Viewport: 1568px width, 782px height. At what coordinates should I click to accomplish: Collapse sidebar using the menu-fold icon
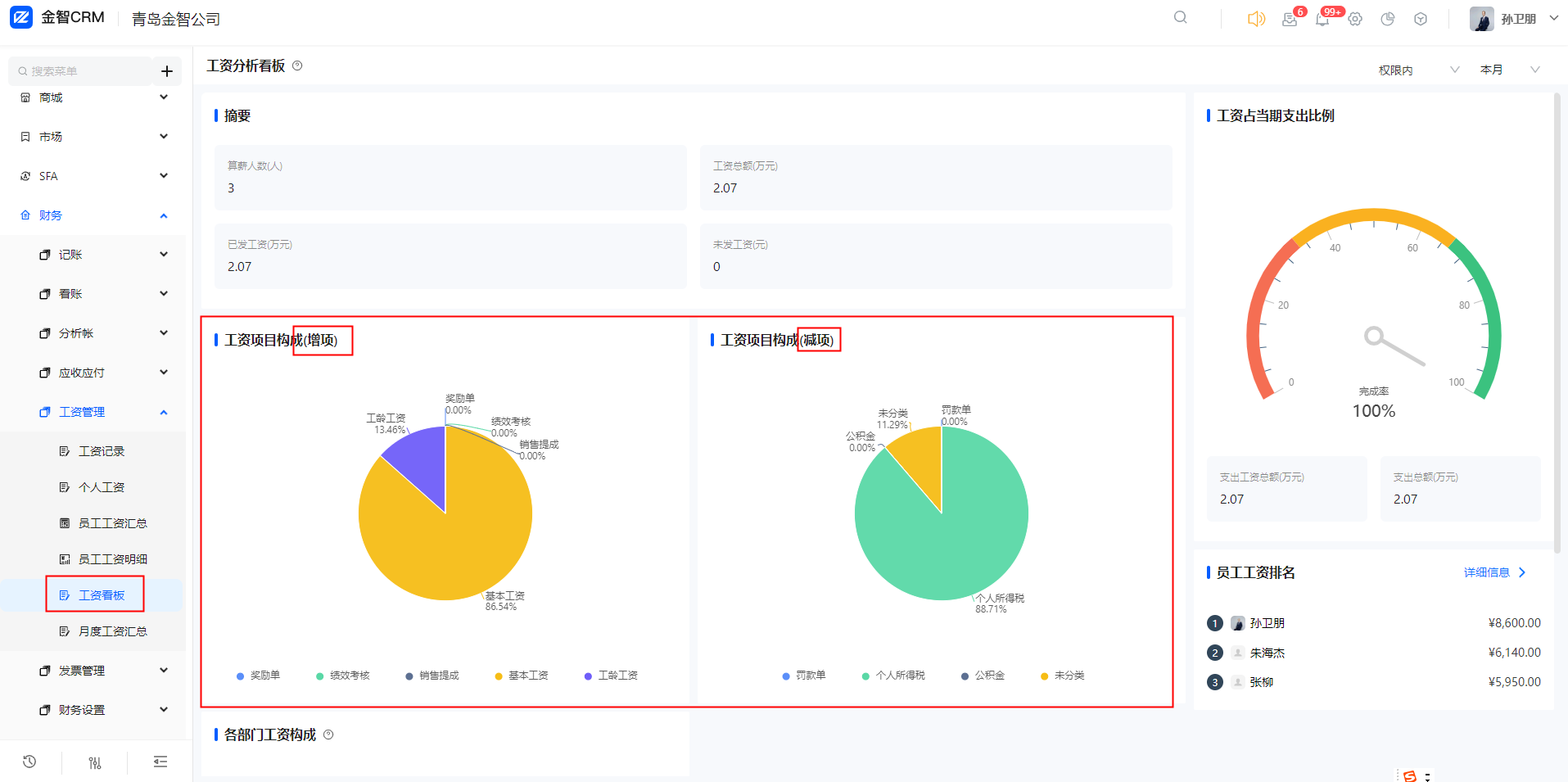coord(160,762)
